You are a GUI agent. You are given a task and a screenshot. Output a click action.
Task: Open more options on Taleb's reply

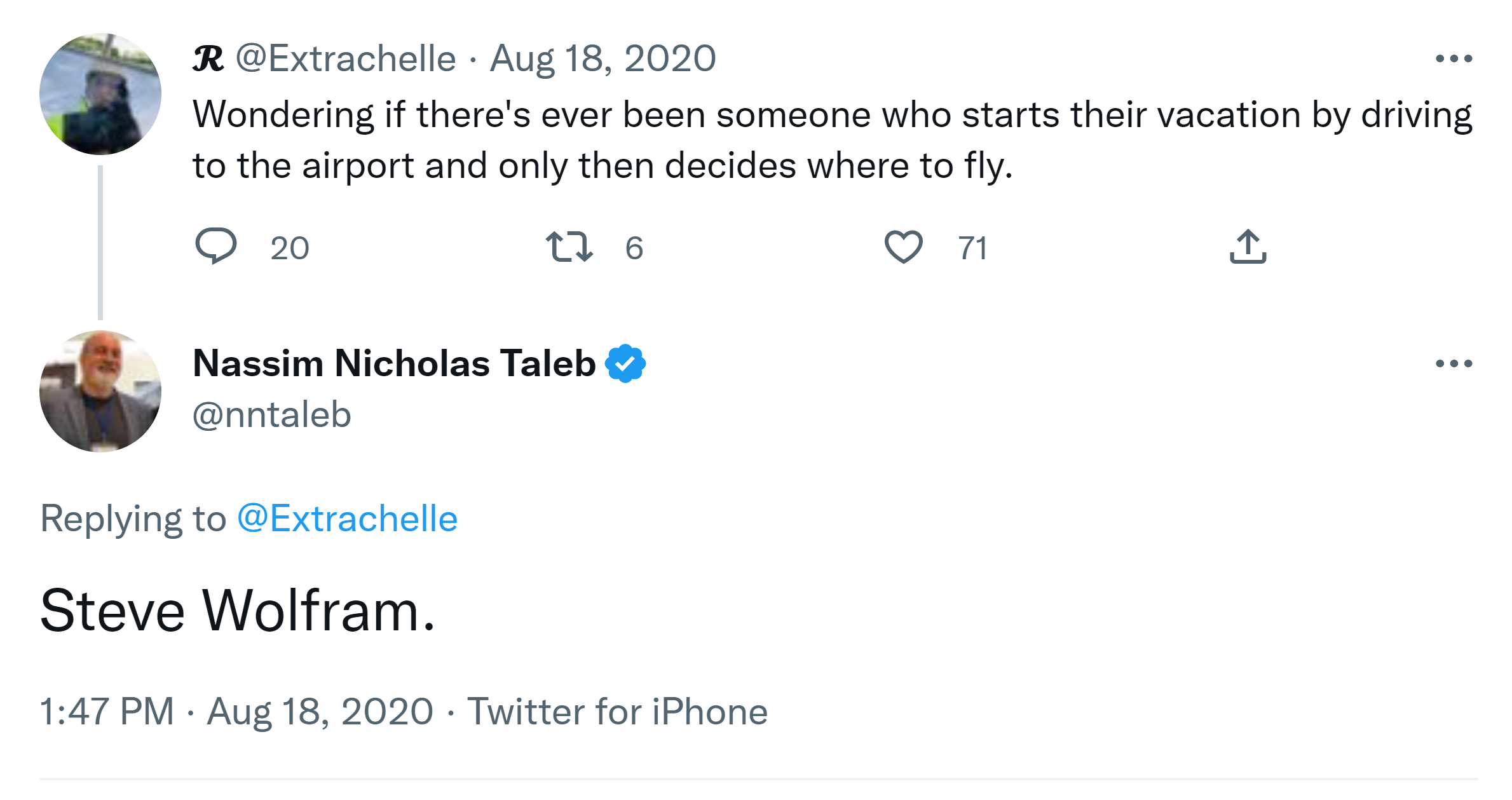click(1454, 363)
